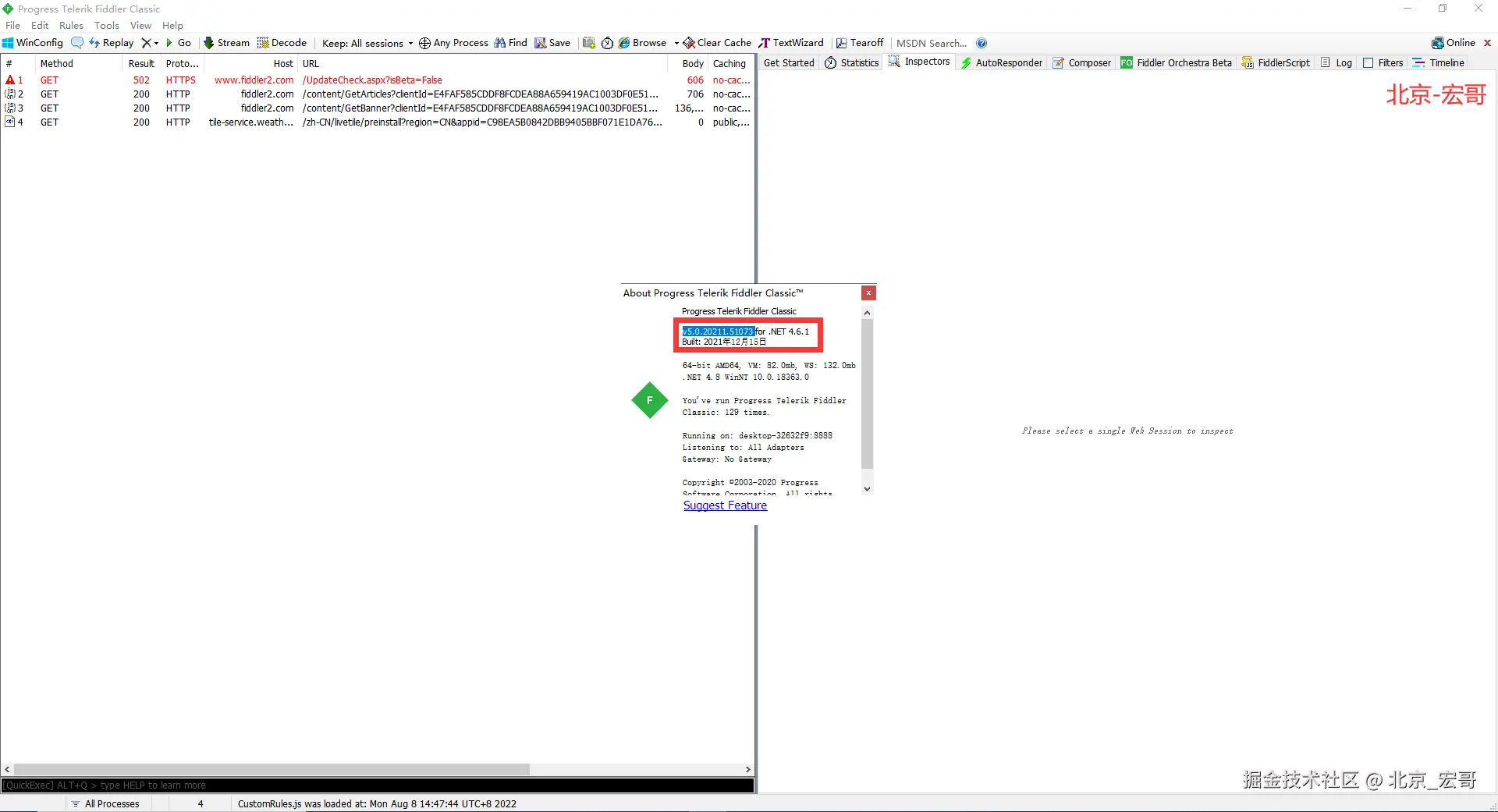
Task: Click the session list horizontal scrollbar
Action: coord(272,769)
